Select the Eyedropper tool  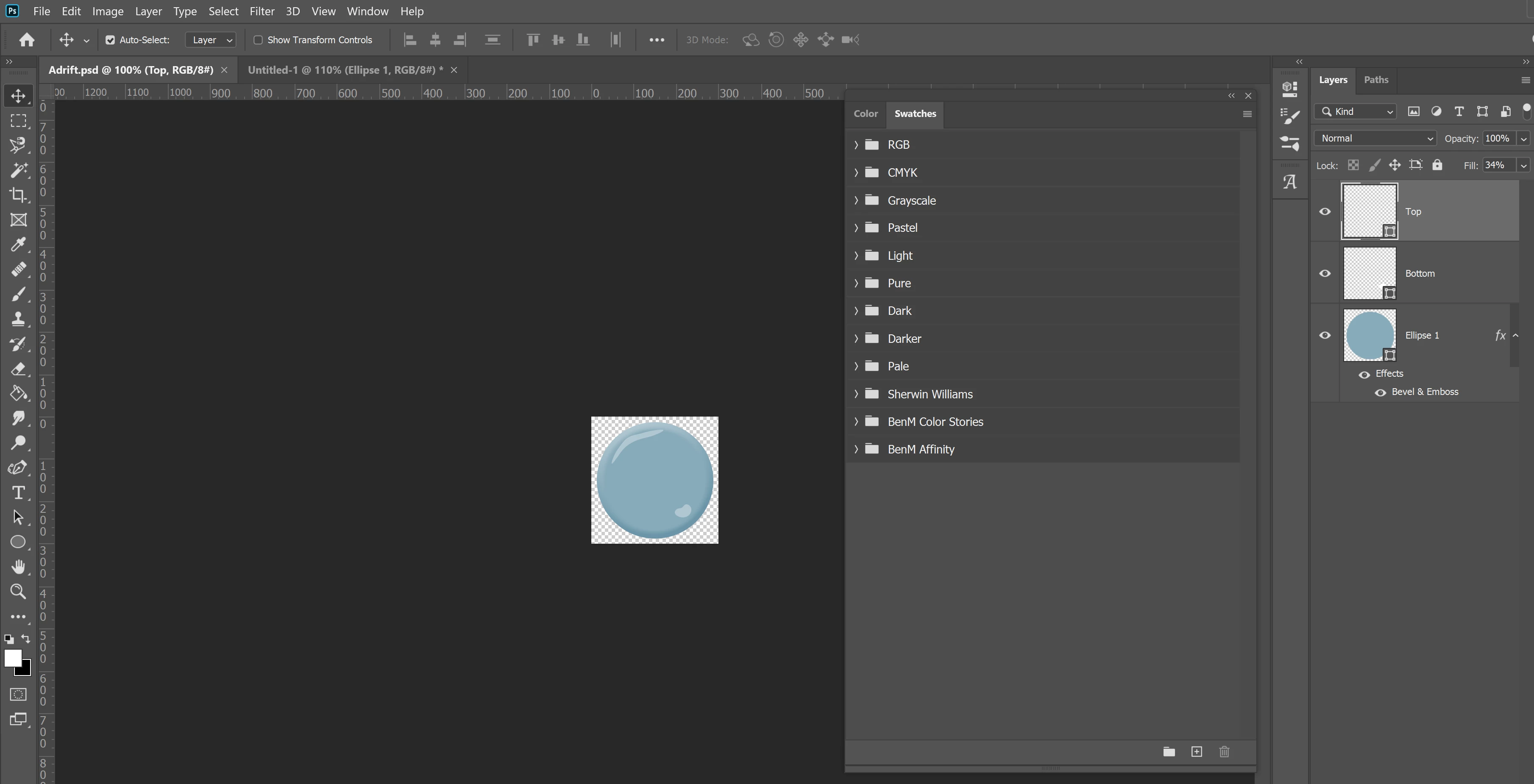pos(18,245)
